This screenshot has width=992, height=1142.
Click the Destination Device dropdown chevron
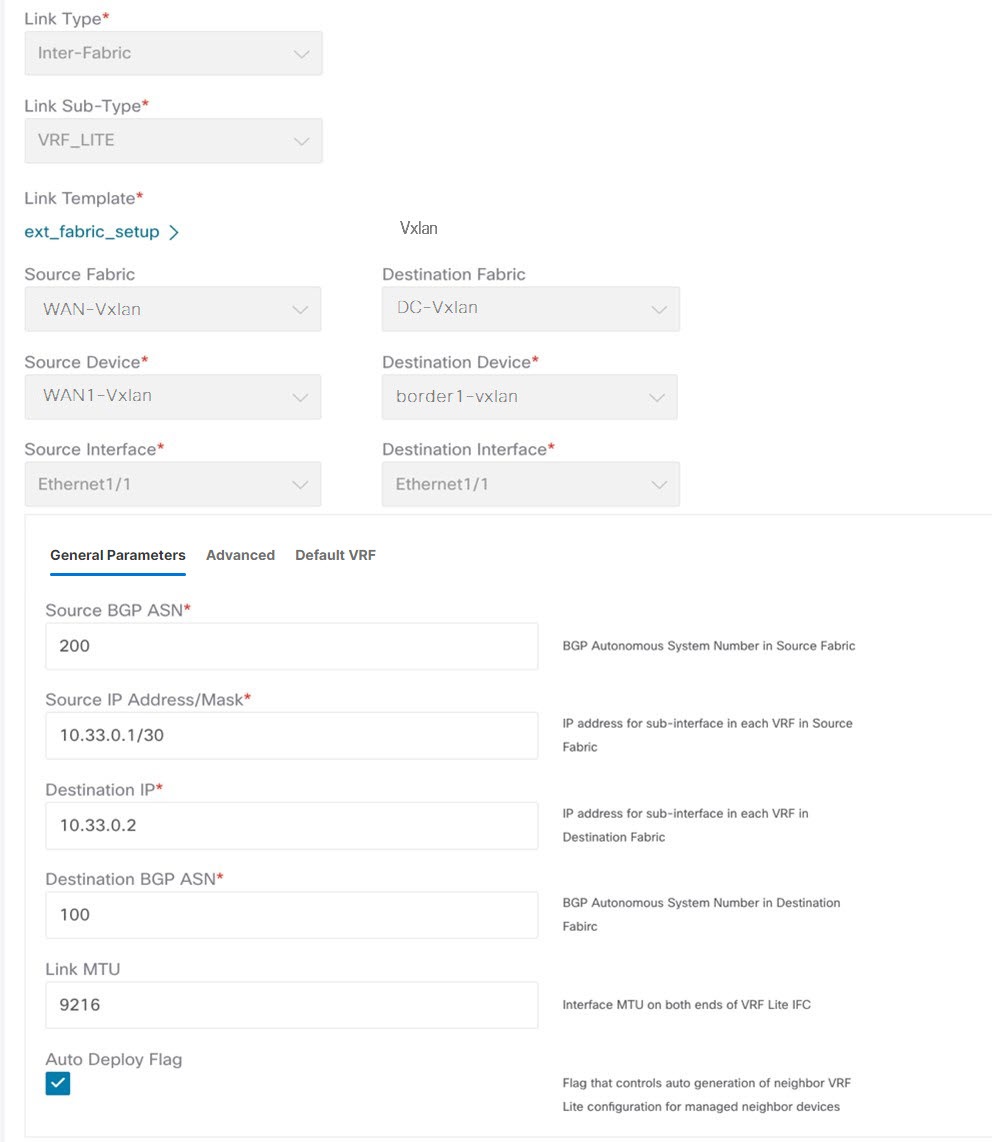659,397
